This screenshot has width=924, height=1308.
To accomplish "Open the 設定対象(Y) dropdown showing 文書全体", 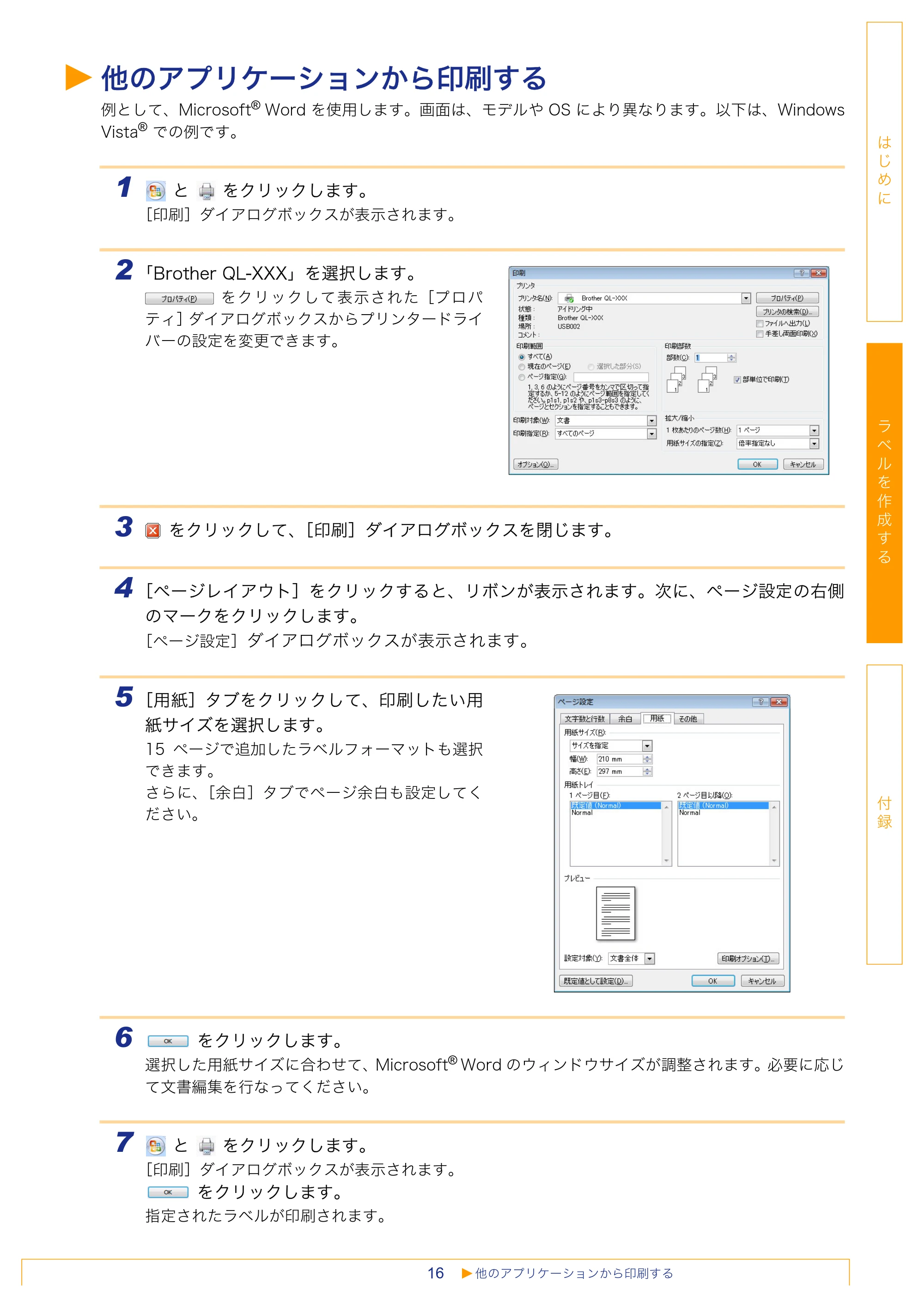I will (650, 959).
